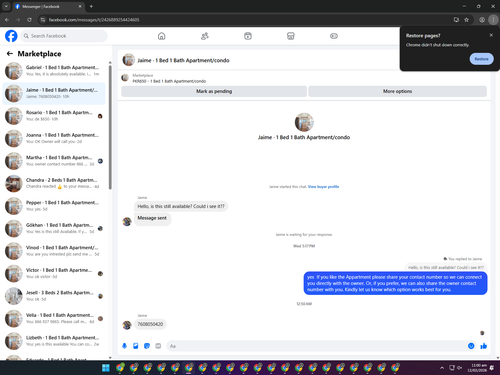Open Velia's conversation
This screenshot has height=375, width=500.
point(54,318)
